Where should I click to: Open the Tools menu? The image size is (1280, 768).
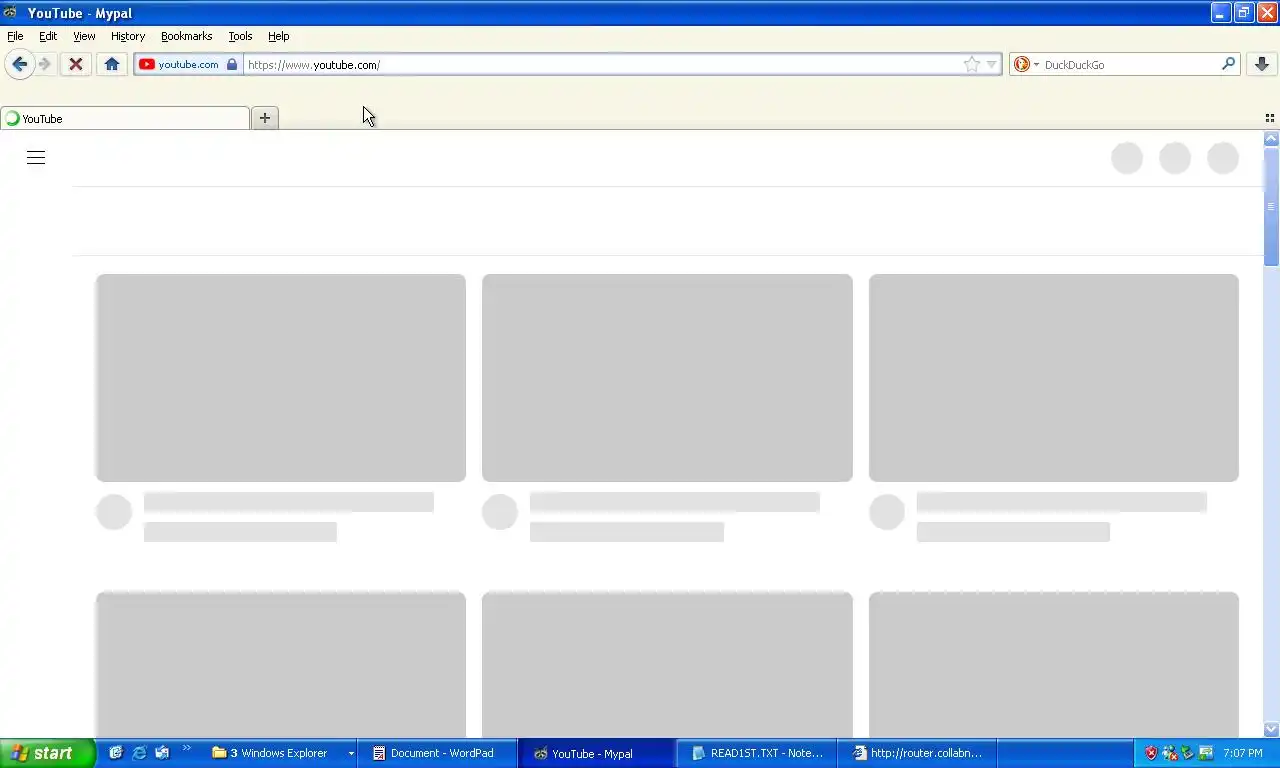click(x=240, y=36)
